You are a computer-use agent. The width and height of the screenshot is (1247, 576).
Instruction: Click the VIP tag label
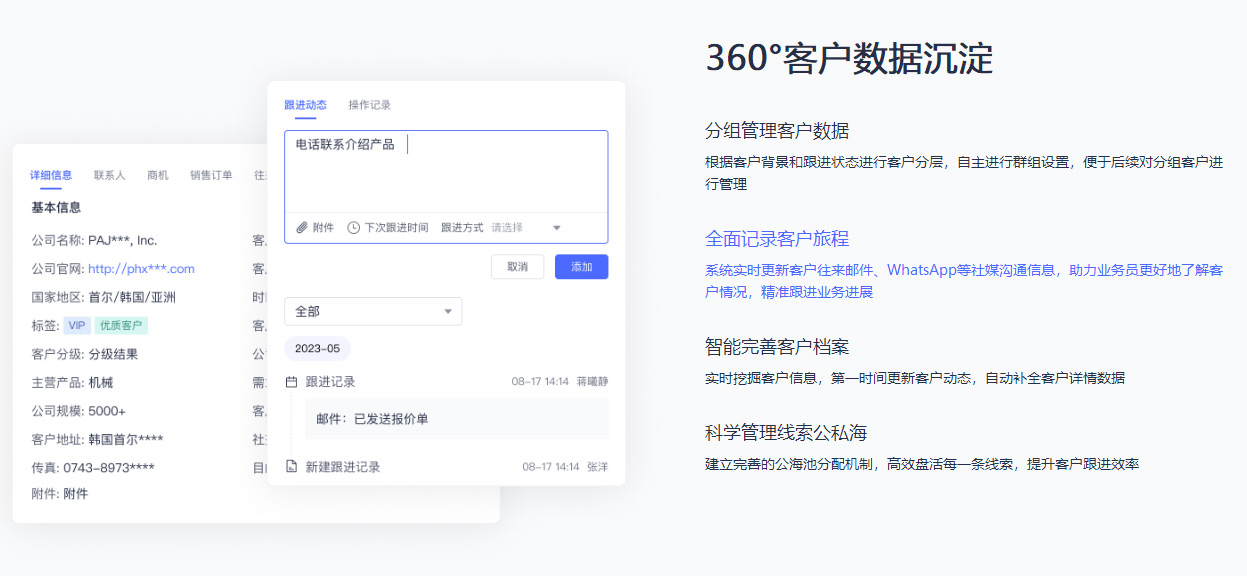pyautogui.click(x=77, y=326)
